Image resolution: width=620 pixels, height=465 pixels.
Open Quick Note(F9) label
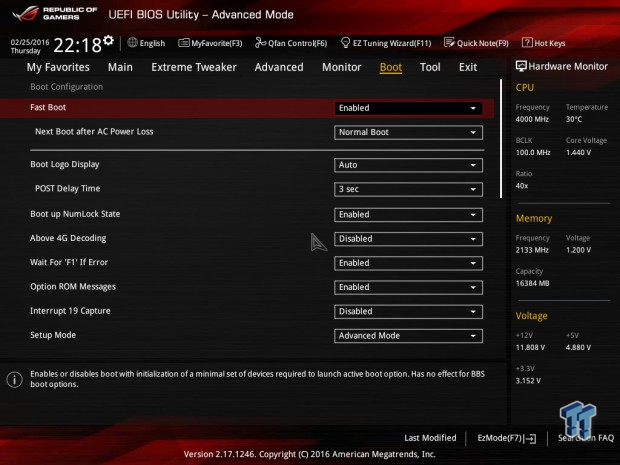point(483,43)
